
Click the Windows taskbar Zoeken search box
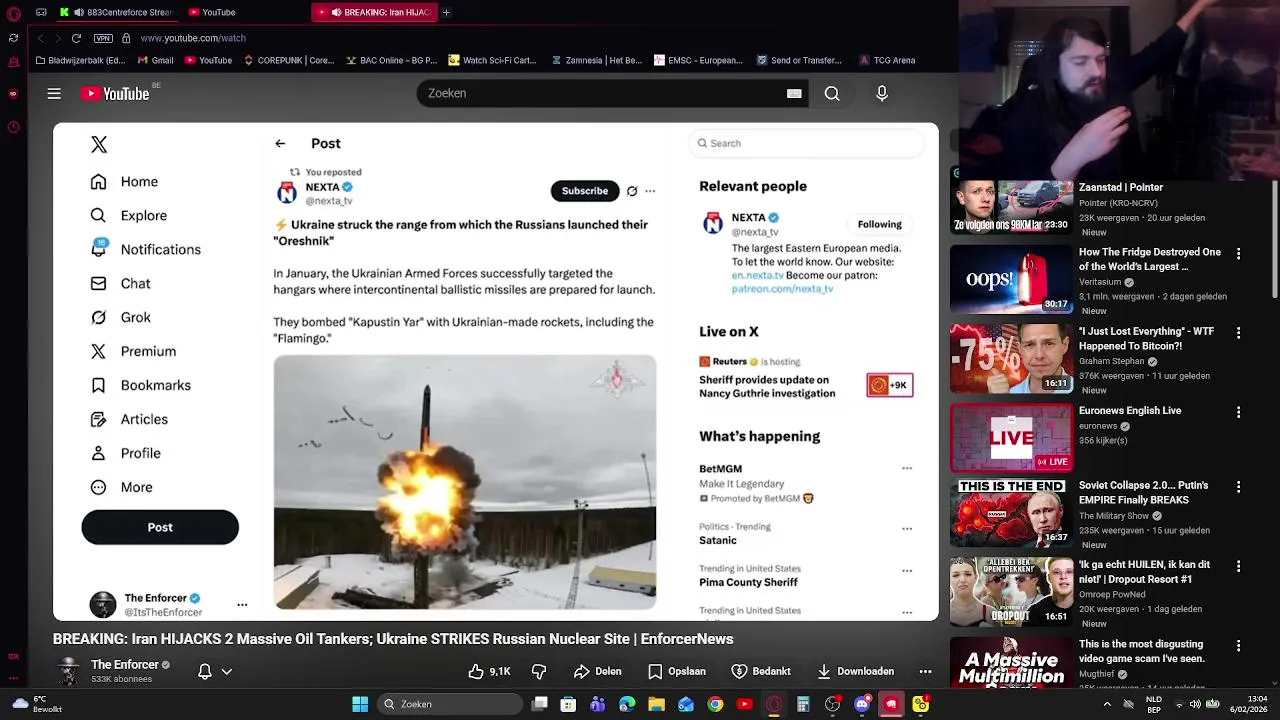[450, 704]
